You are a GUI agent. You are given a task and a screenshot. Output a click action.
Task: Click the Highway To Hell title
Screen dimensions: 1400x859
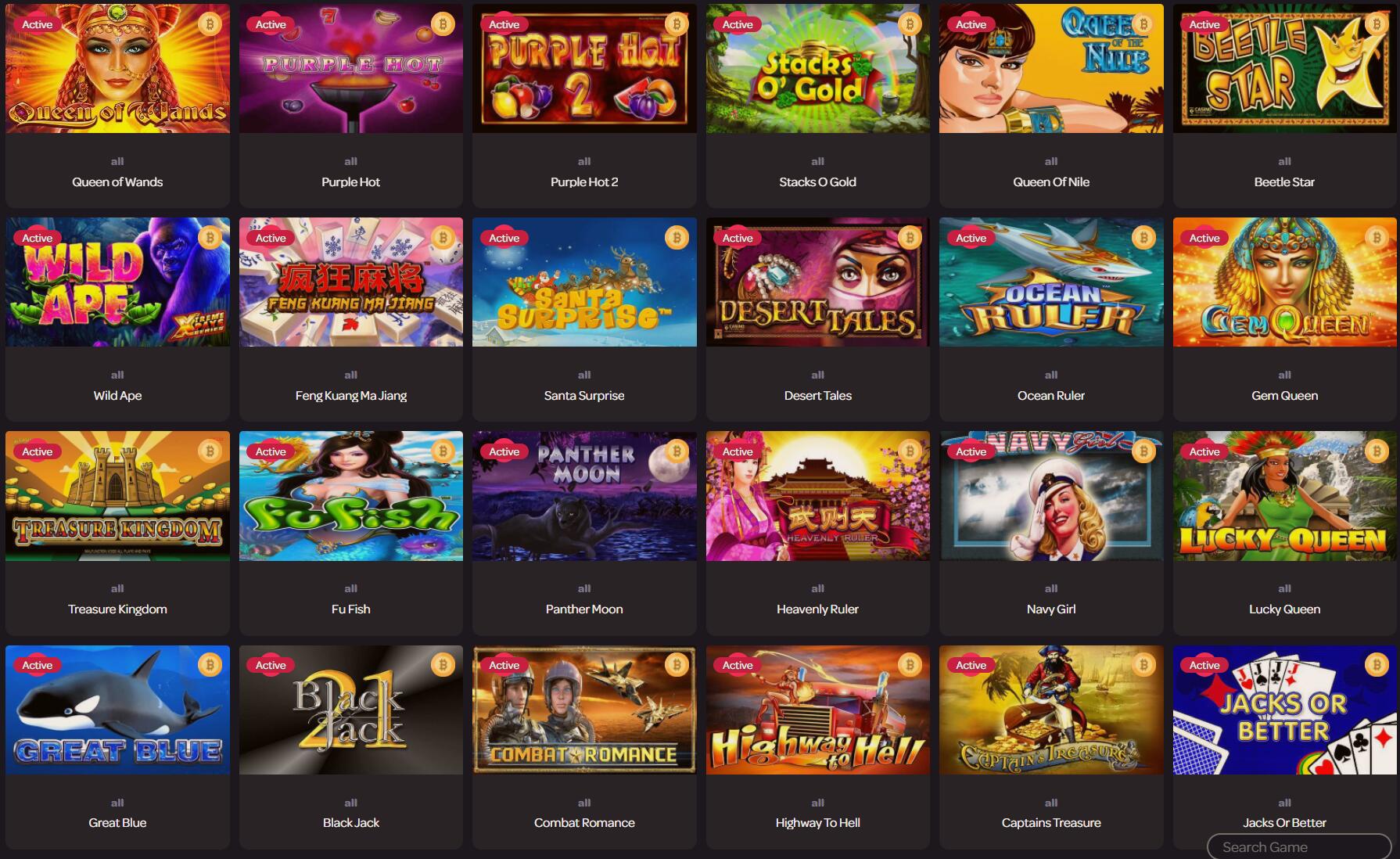[x=817, y=823]
